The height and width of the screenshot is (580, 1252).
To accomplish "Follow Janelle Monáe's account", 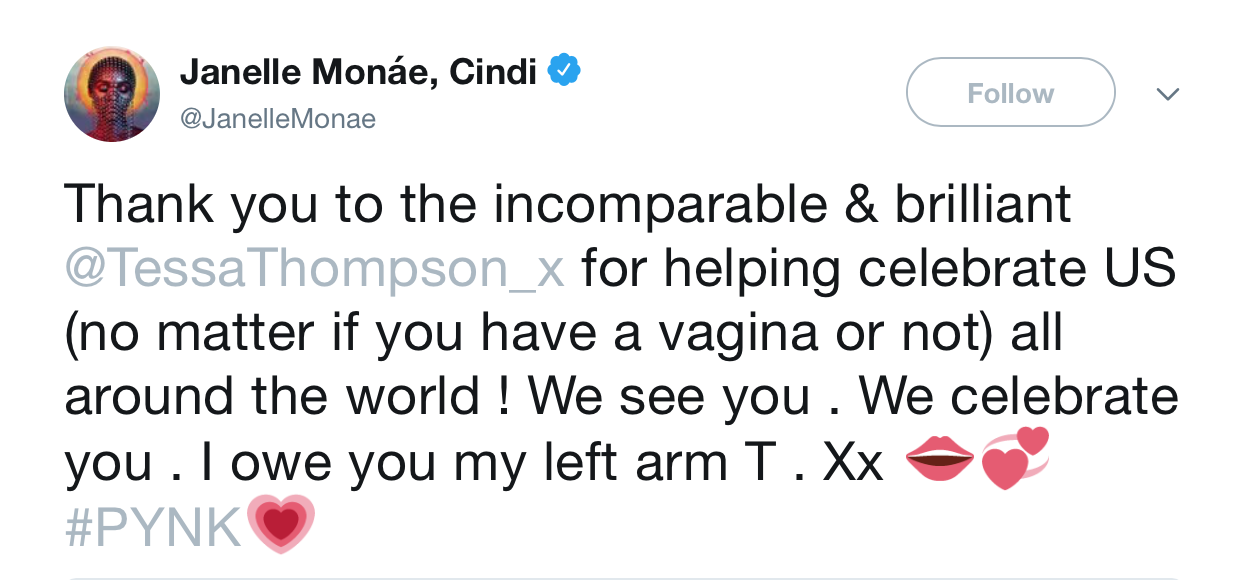I will click(1010, 93).
